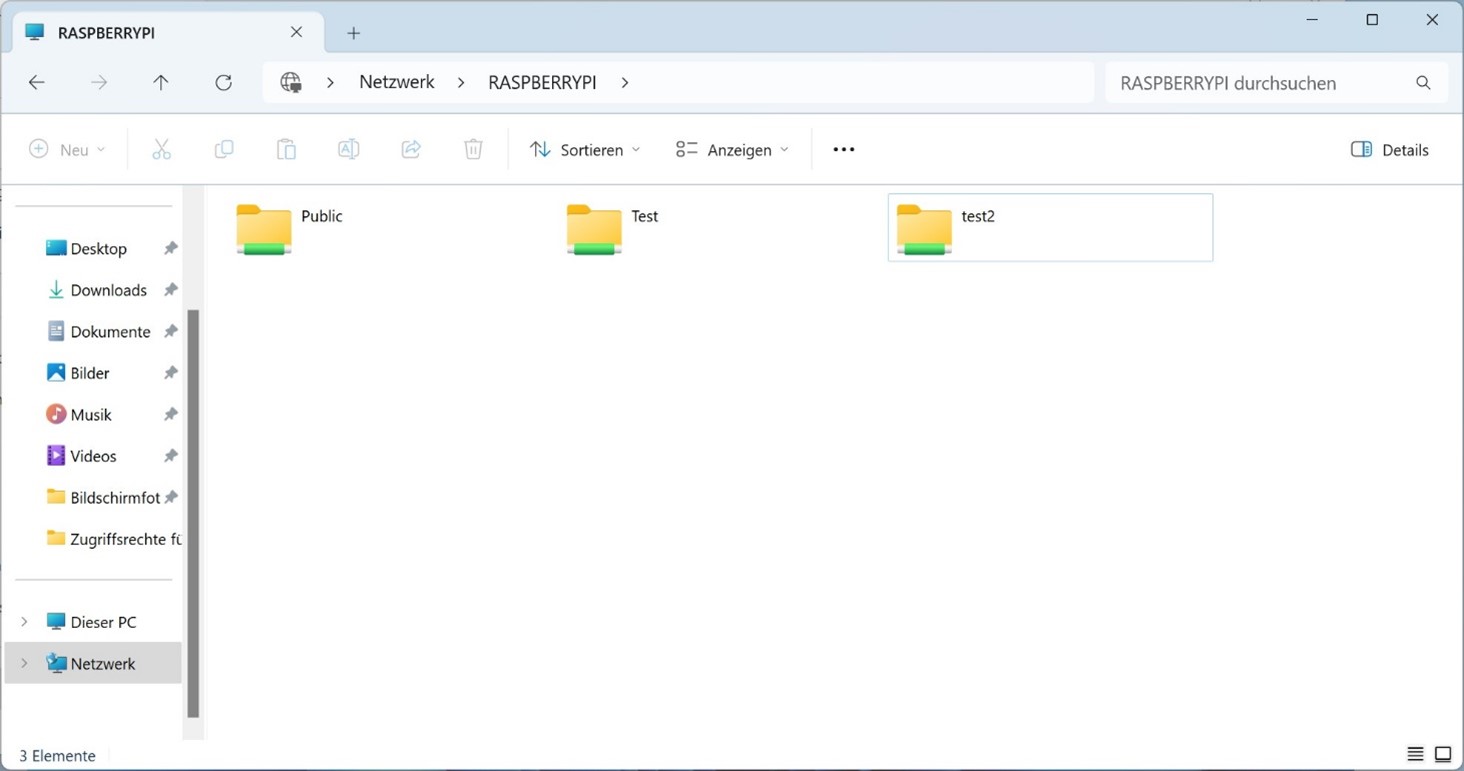Open the Sortieren dropdown
The height and width of the screenshot is (771, 1464).
(585, 150)
